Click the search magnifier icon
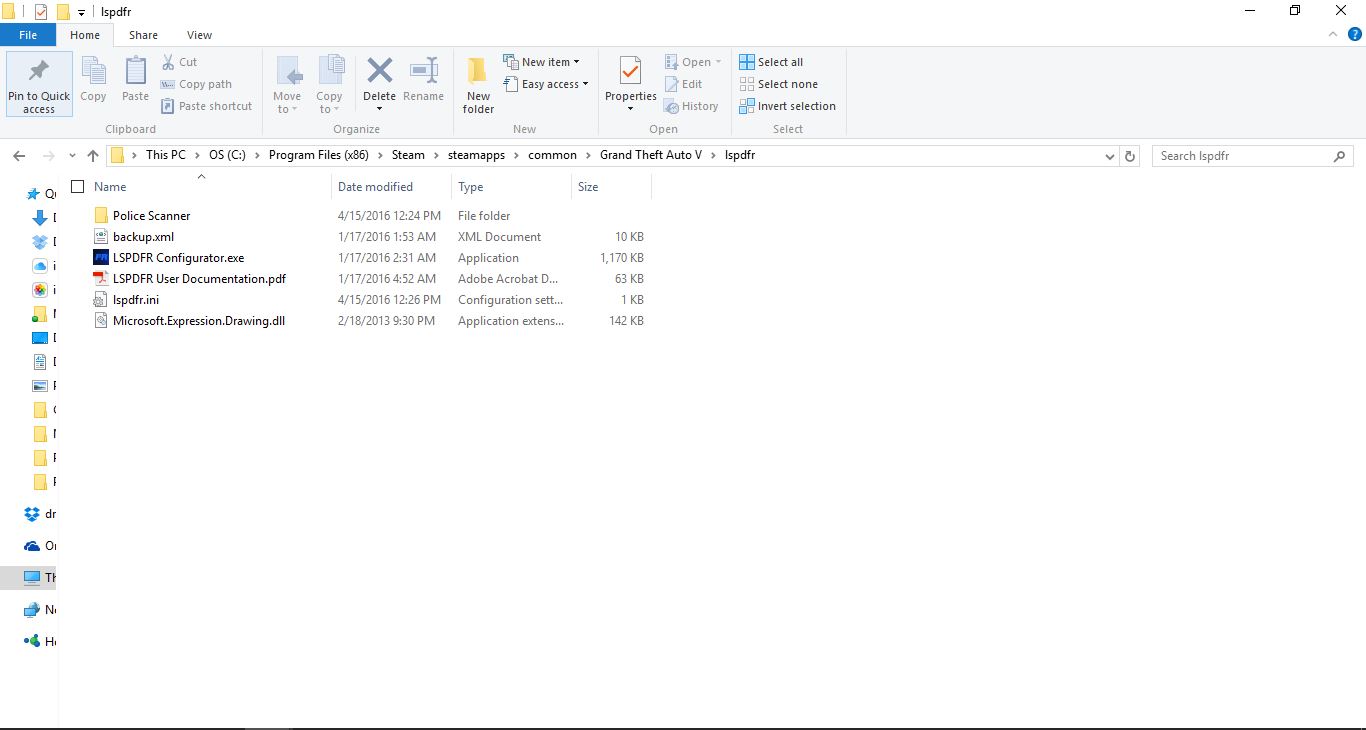Screen dimensions: 1366x730 point(1340,156)
